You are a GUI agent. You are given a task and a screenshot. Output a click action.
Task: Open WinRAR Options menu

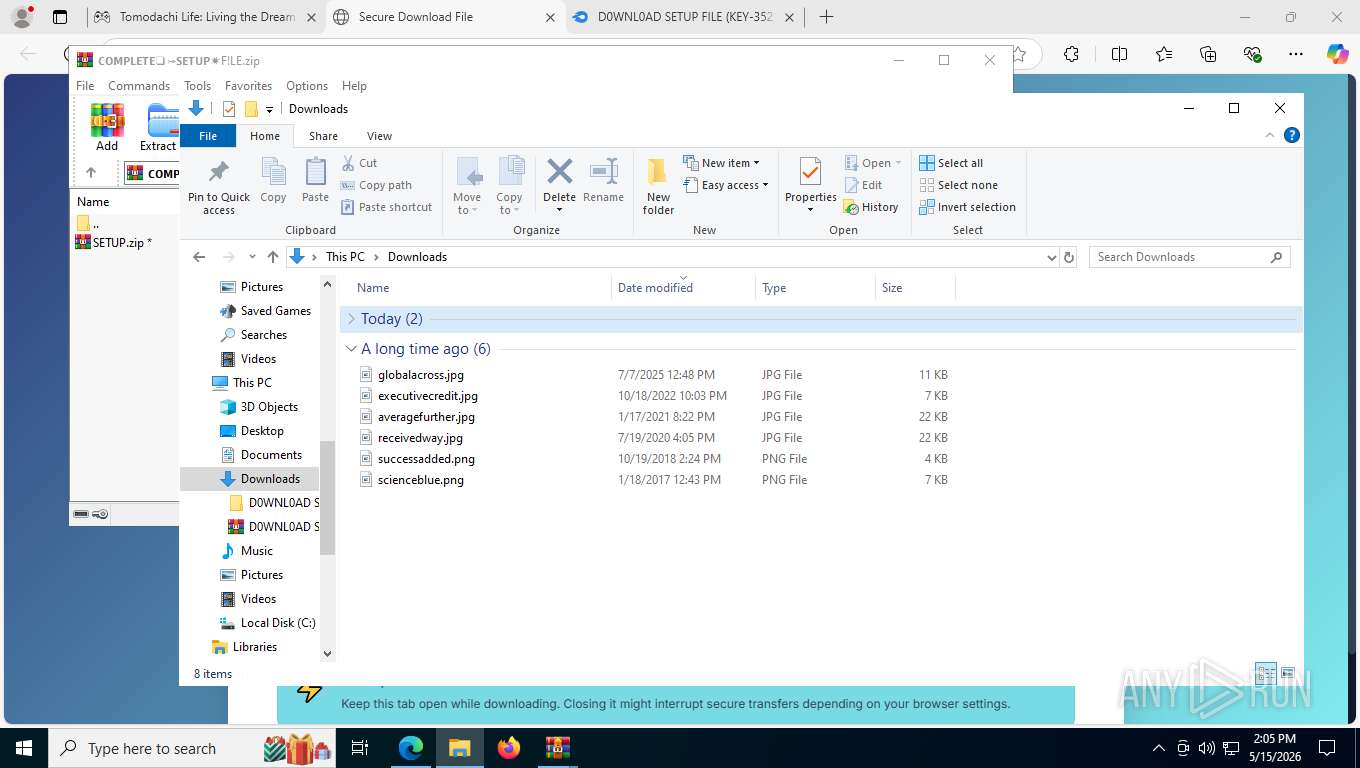pyautogui.click(x=307, y=86)
